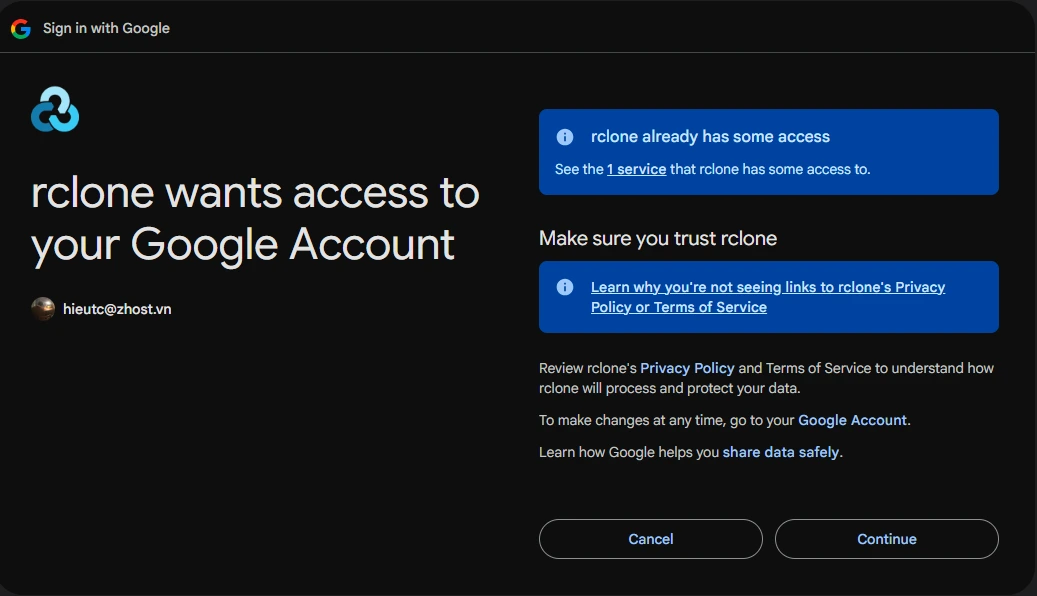Click 'rclone already has some access' title text

click(x=710, y=137)
